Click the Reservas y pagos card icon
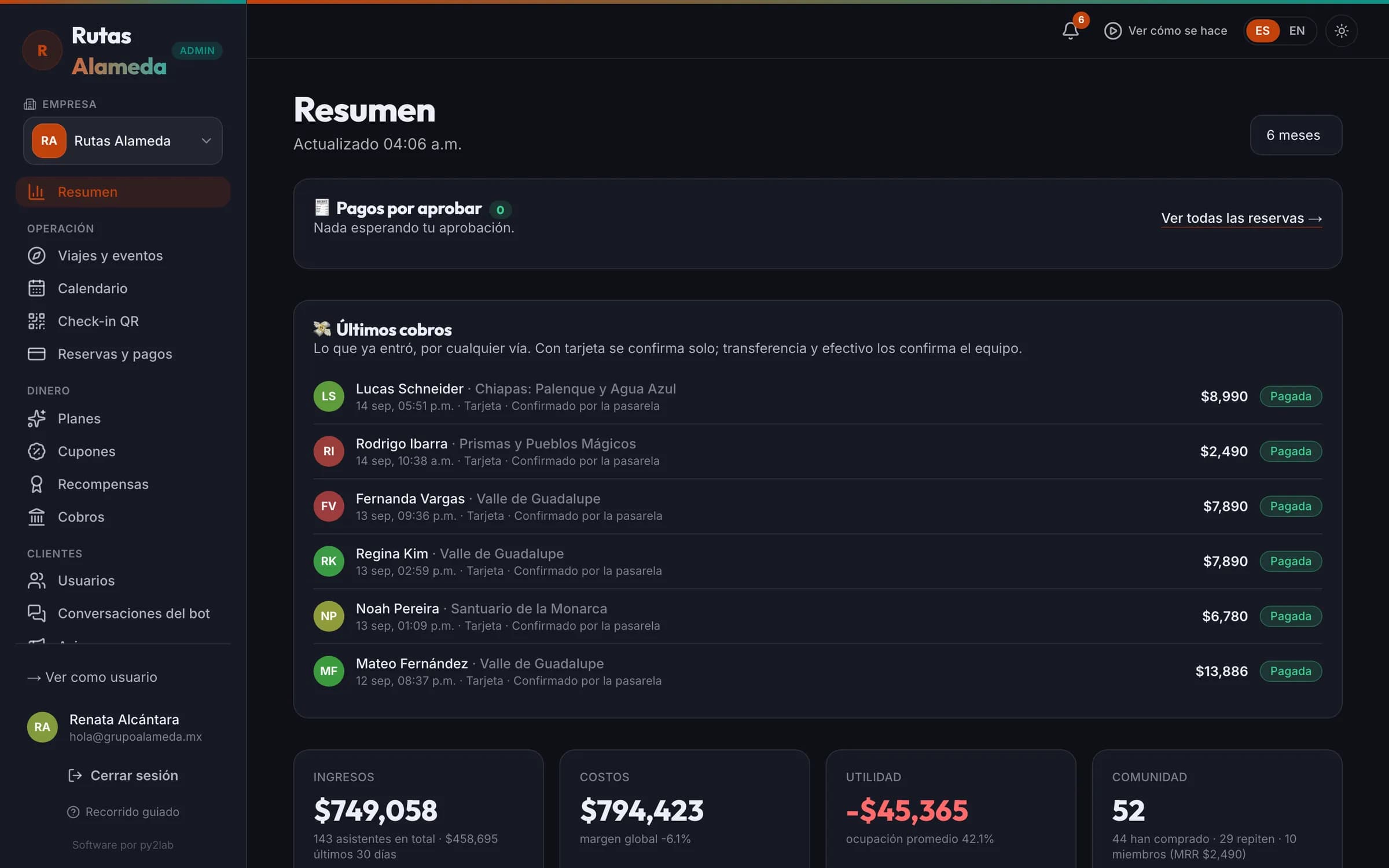 point(36,354)
